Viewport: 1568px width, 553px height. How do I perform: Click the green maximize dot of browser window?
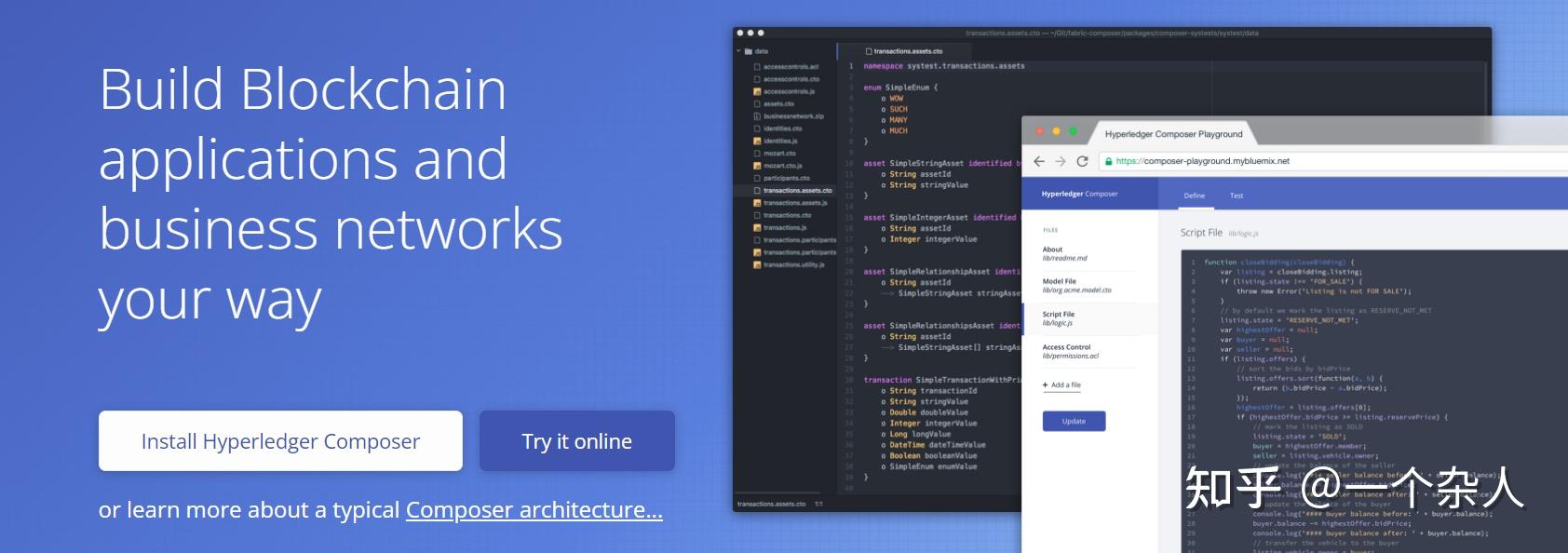[x=1073, y=131]
